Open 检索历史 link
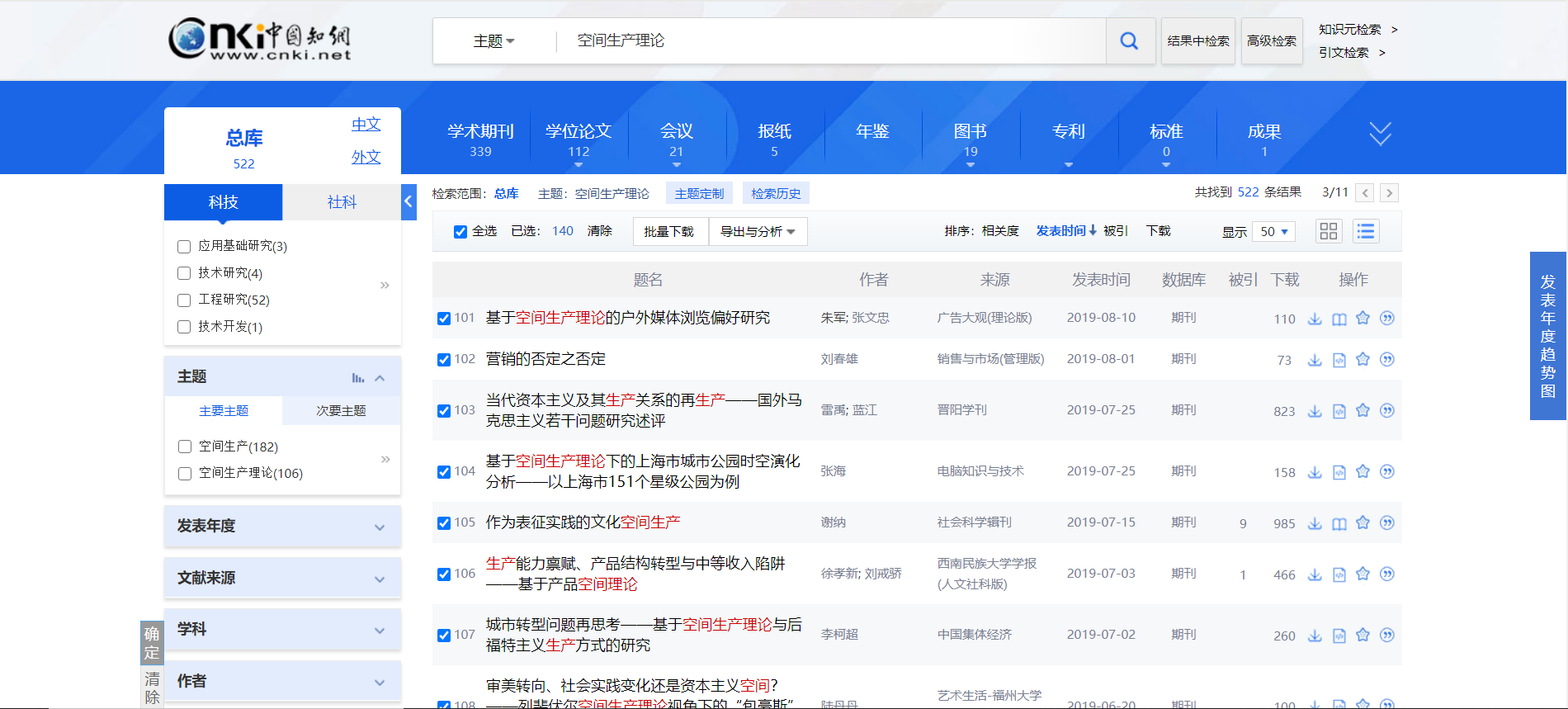 click(x=776, y=193)
